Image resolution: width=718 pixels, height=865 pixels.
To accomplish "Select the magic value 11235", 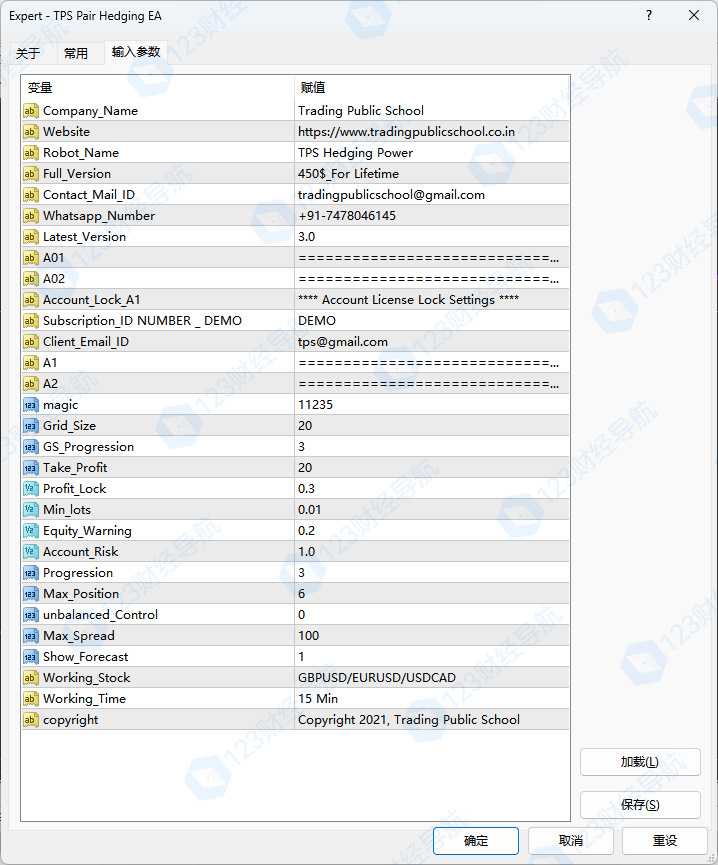I will tap(315, 405).
